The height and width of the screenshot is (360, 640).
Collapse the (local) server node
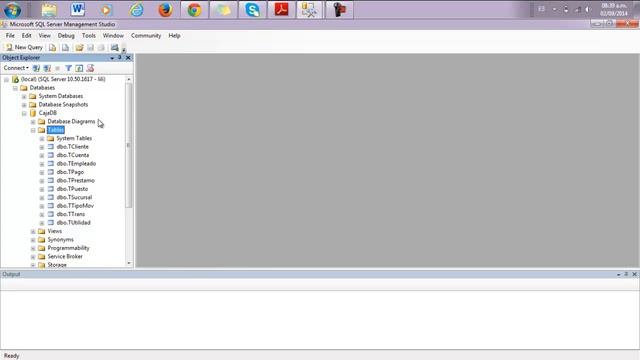tap(7, 79)
